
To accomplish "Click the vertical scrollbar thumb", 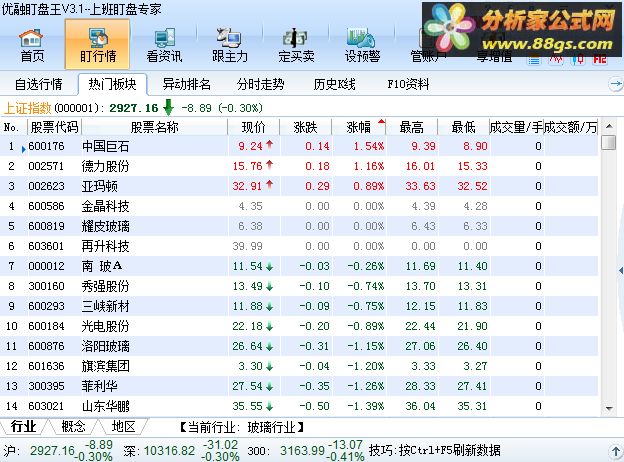I will [609, 142].
